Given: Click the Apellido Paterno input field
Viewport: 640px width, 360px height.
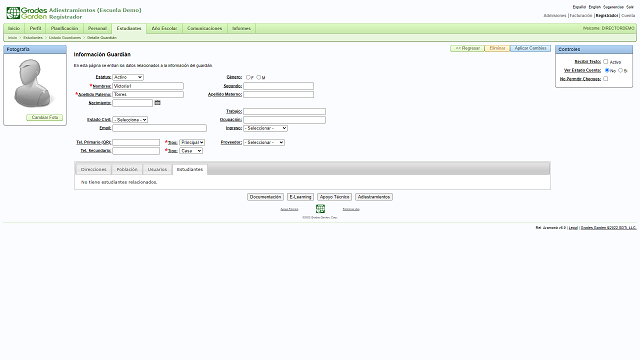Looking at the screenshot, I should point(148,94).
